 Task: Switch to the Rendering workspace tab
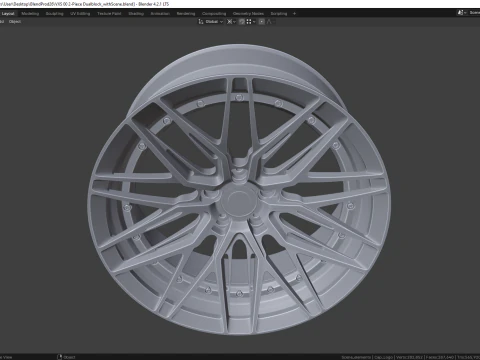click(x=186, y=14)
